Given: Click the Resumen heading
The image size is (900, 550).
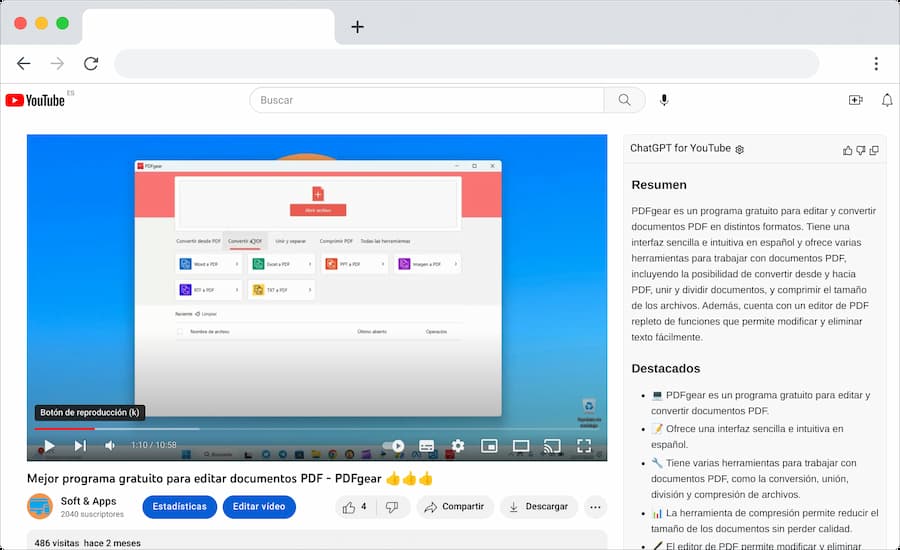Looking at the screenshot, I should (x=659, y=185).
